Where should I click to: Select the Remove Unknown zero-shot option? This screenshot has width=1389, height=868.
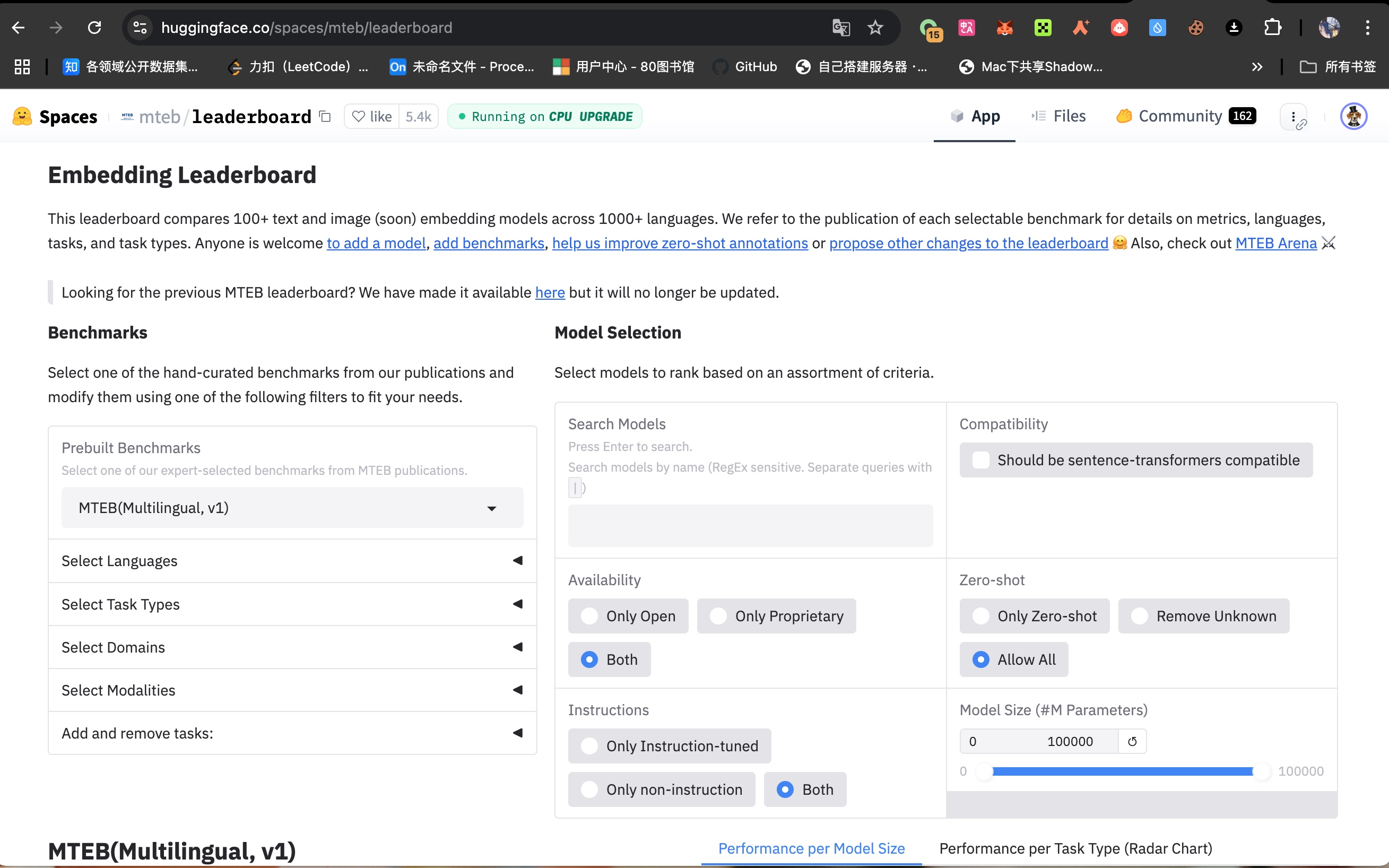click(1204, 616)
